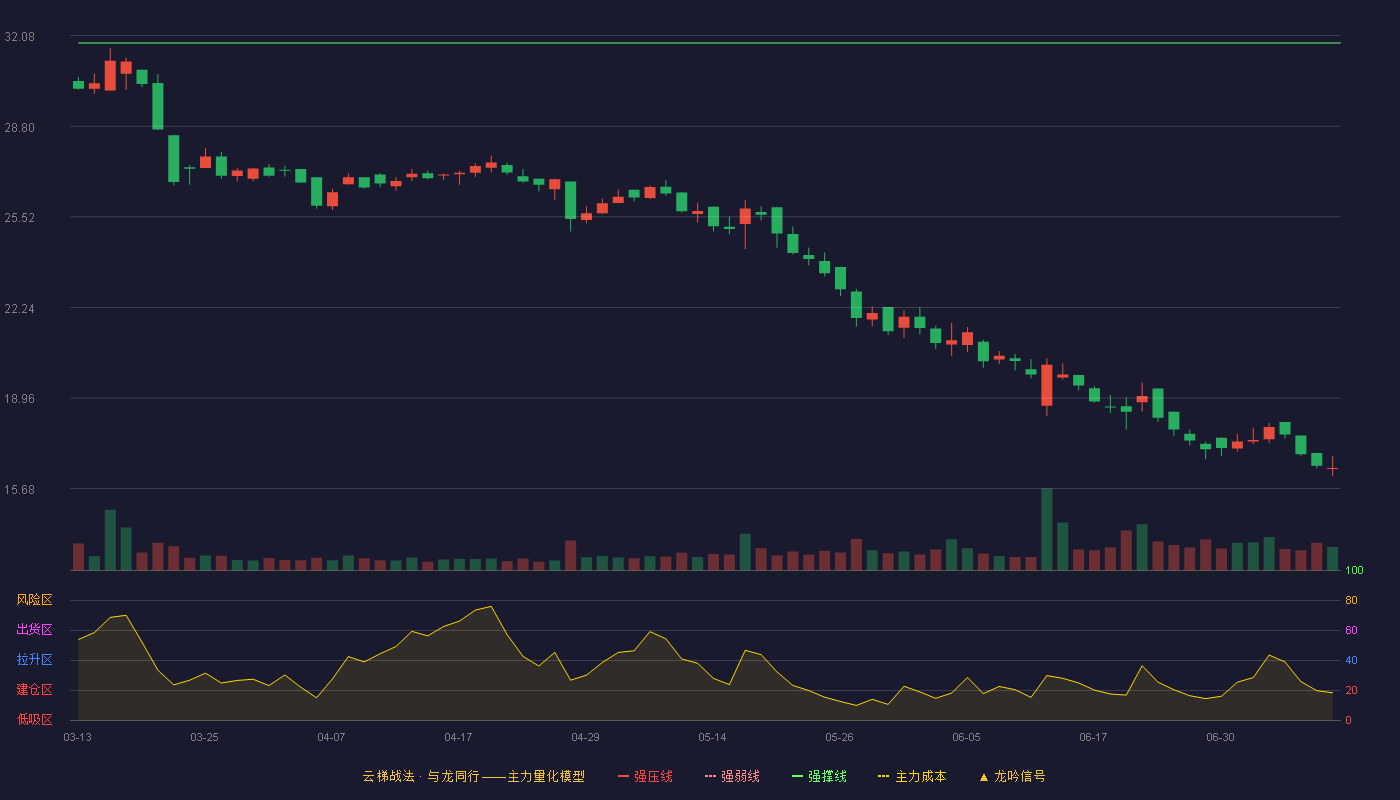
Task: Click the 风险区 zone label
Action: [x=34, y=600]
